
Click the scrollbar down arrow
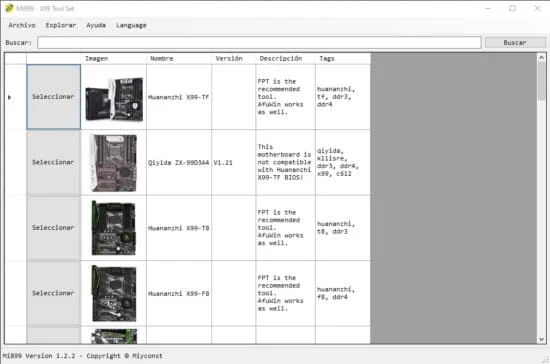[542, 339]
